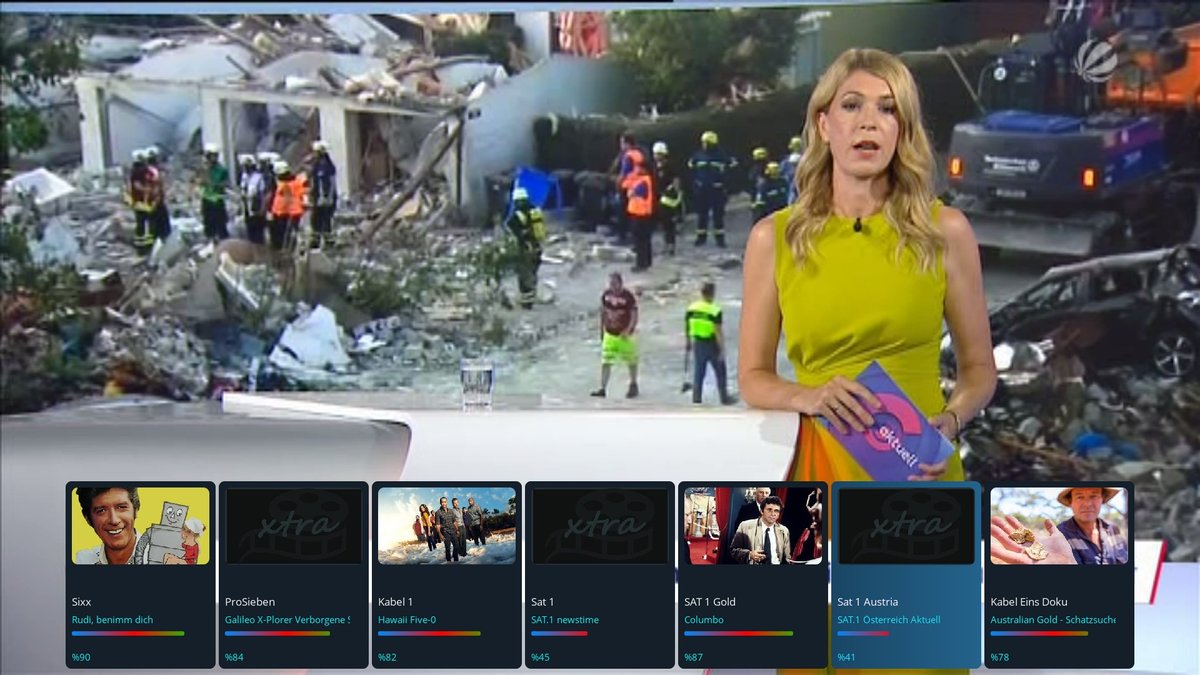
Task: Click the Kabel Eins Doku progress bar
Action: (1039, 633)
